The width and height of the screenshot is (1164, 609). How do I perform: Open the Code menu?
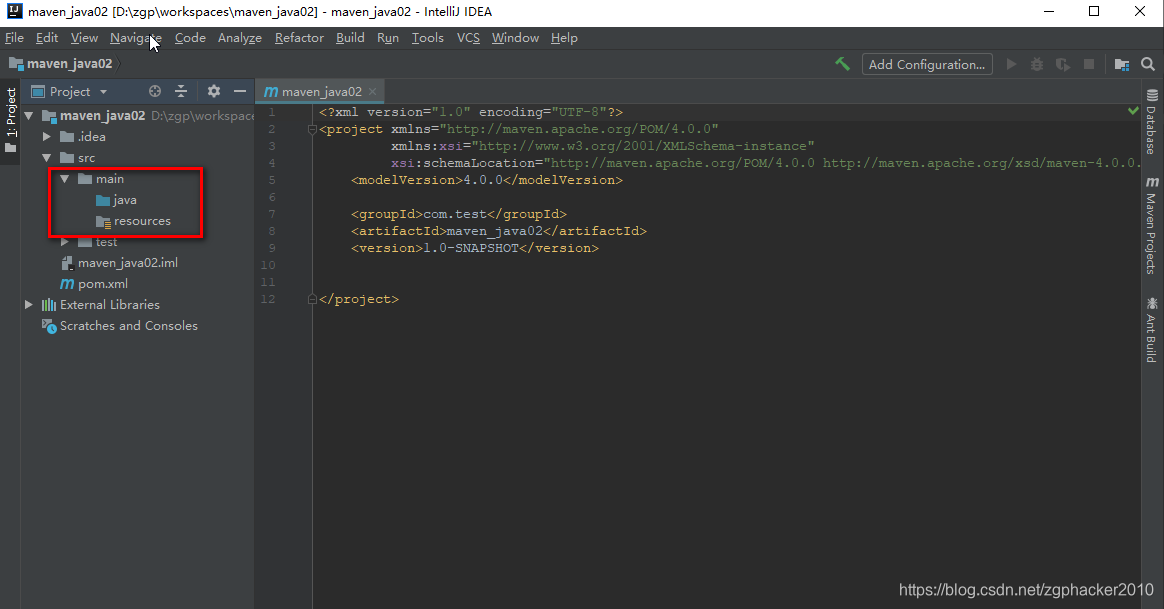[190, 38]
